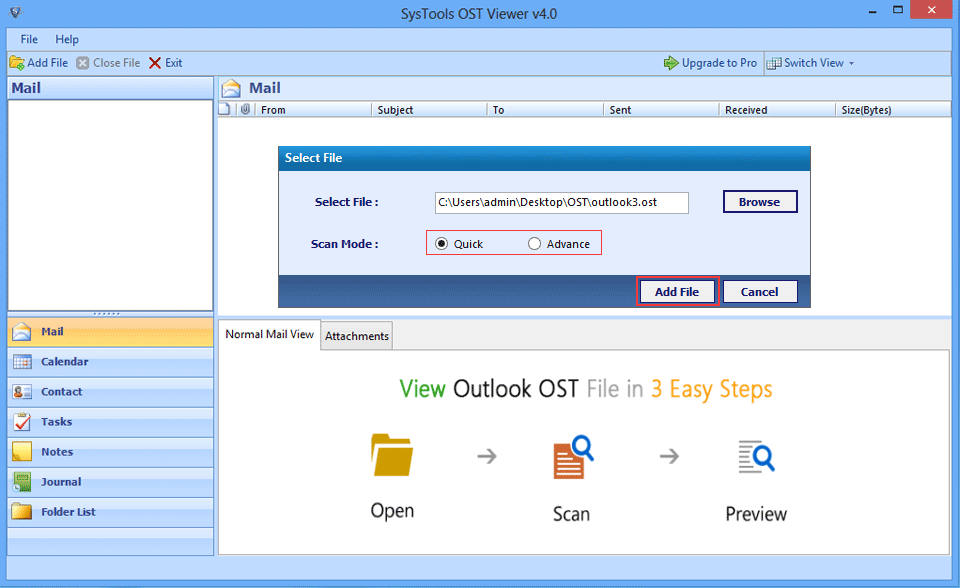Viewport: 960px width, 588px height.
Task: Click the Calendar label in navigation pane
Action: coord(65,361)
